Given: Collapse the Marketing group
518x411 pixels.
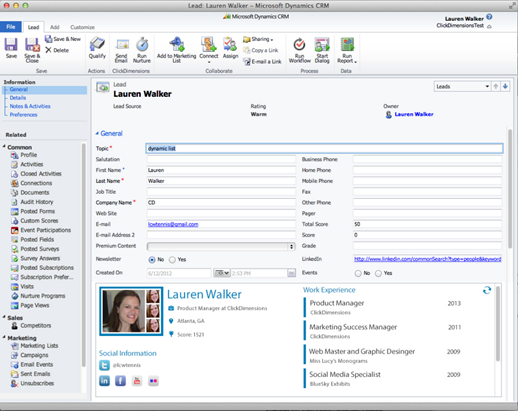Looking at the screenshot, I should [x=4, y=337].
